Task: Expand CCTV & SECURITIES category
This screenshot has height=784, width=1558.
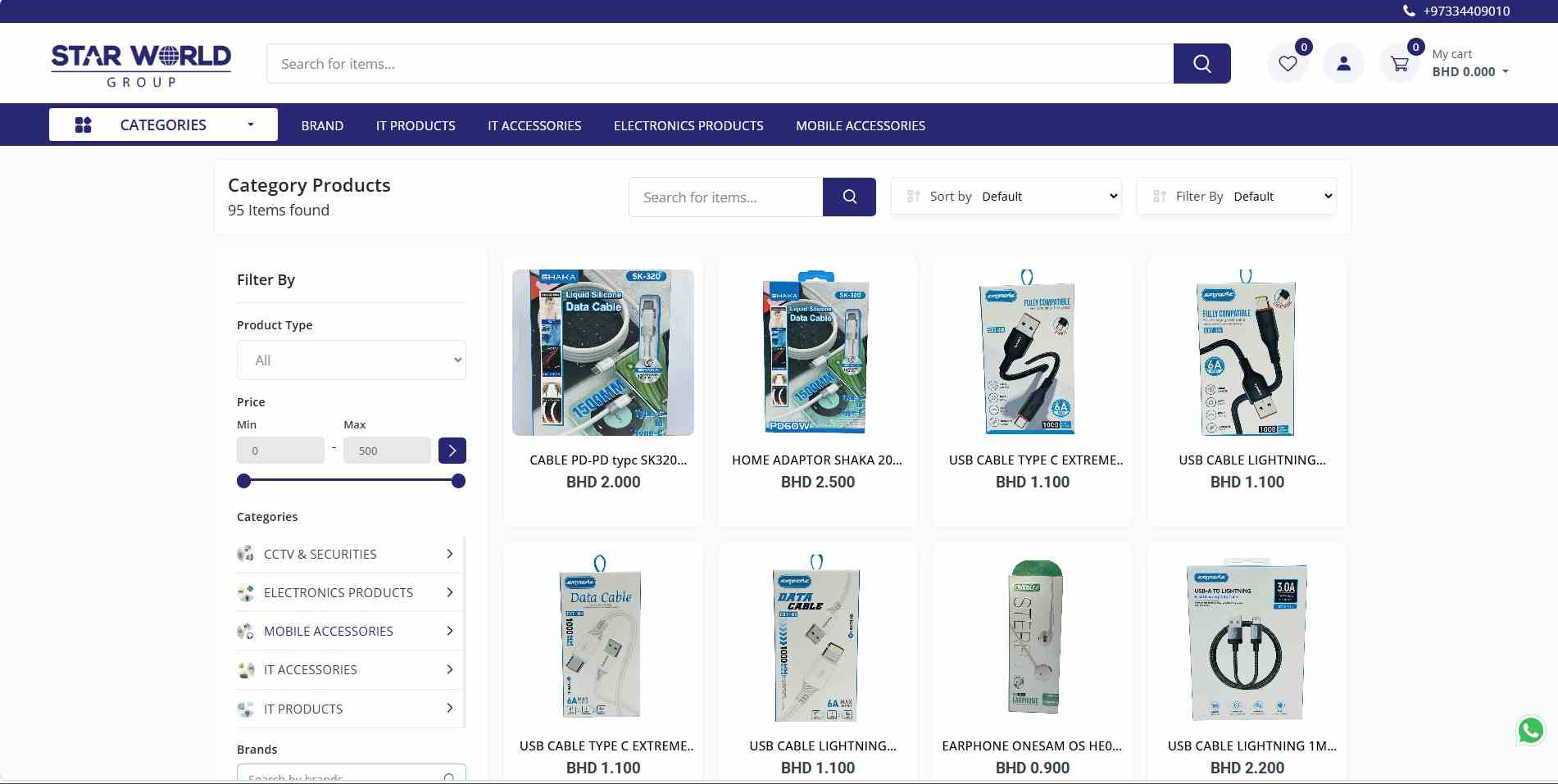Action: (449, 555)
